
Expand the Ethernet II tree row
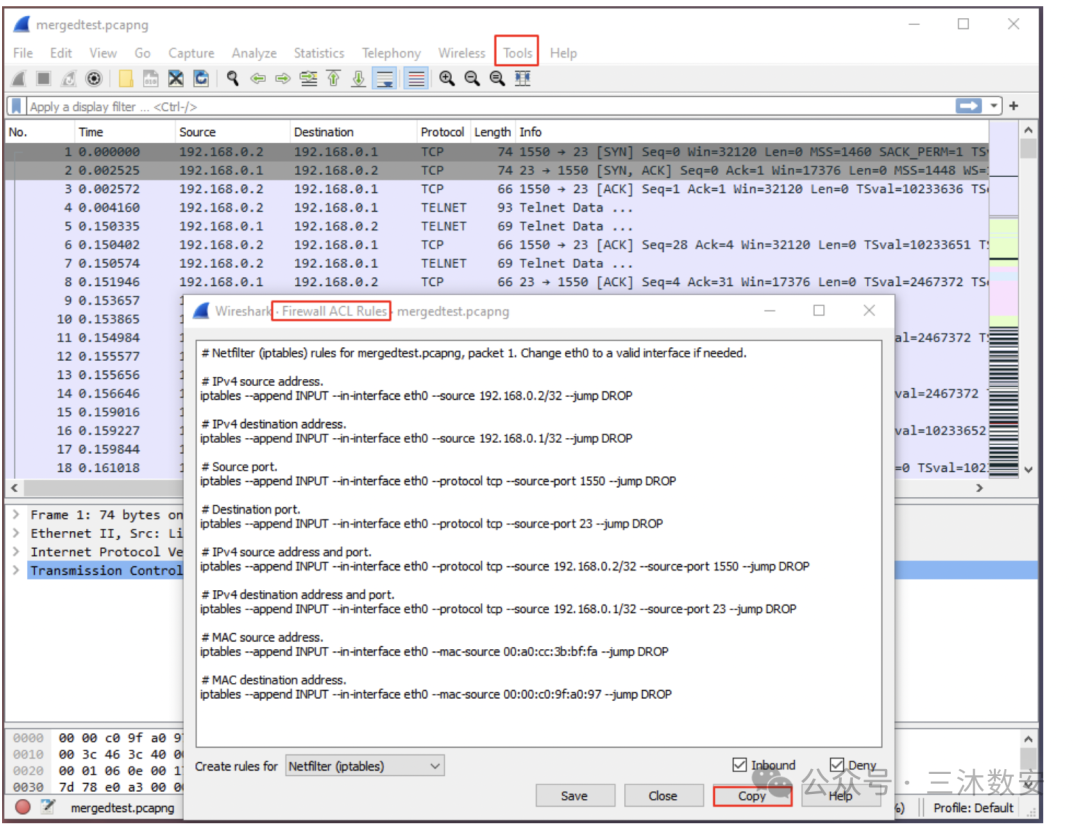15,533
